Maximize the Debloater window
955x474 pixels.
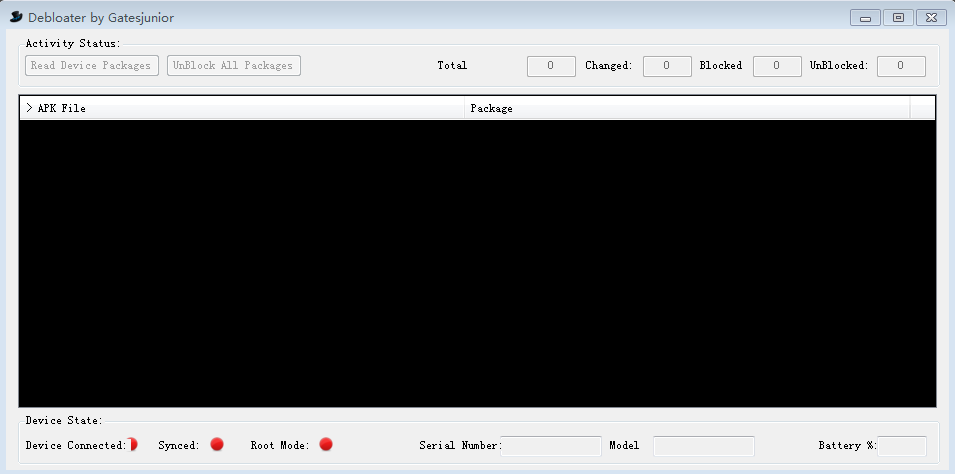898,17
